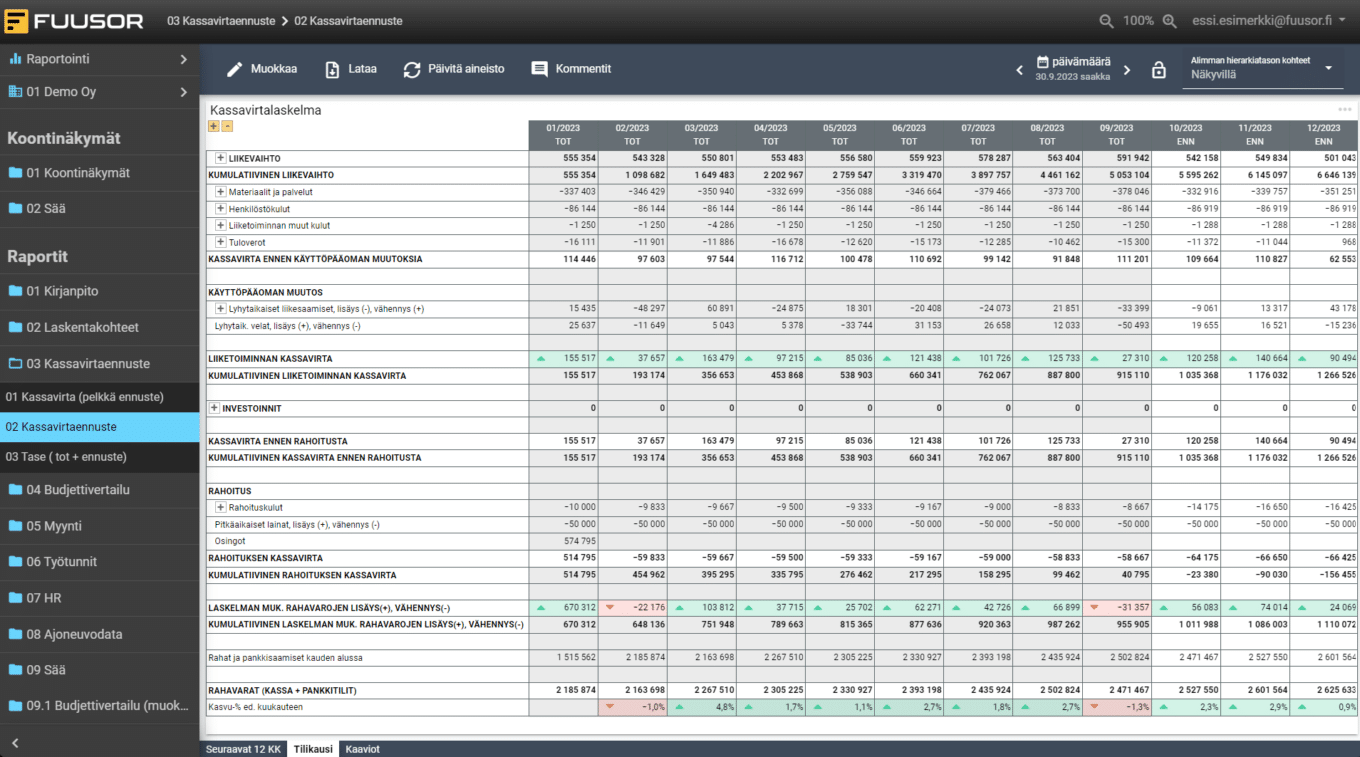
Task: Refresh data with Päivitä aineisto icon
Action: coord(412,69)
